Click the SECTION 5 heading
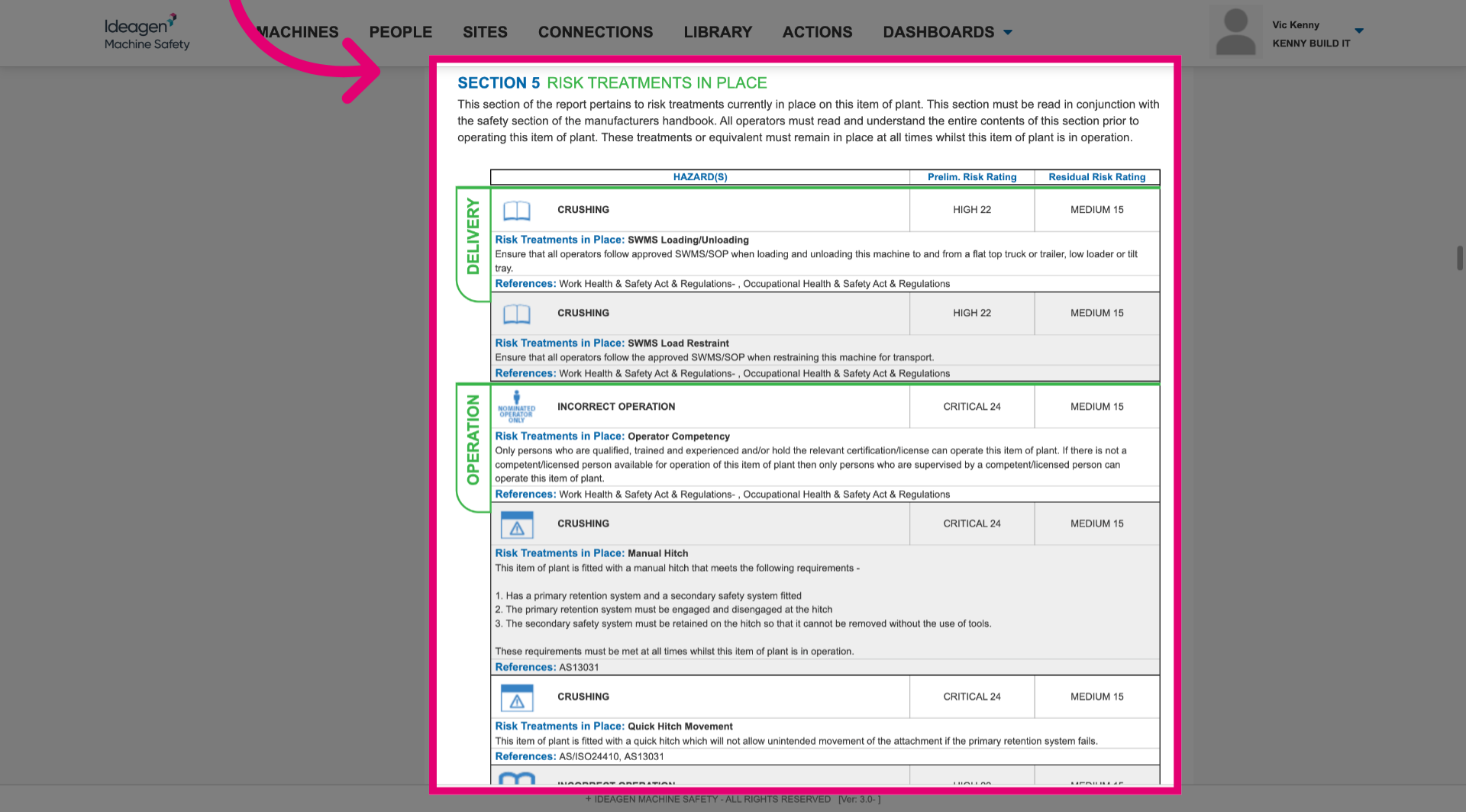Screen dimensions: 1466x812 click(499, 83)
